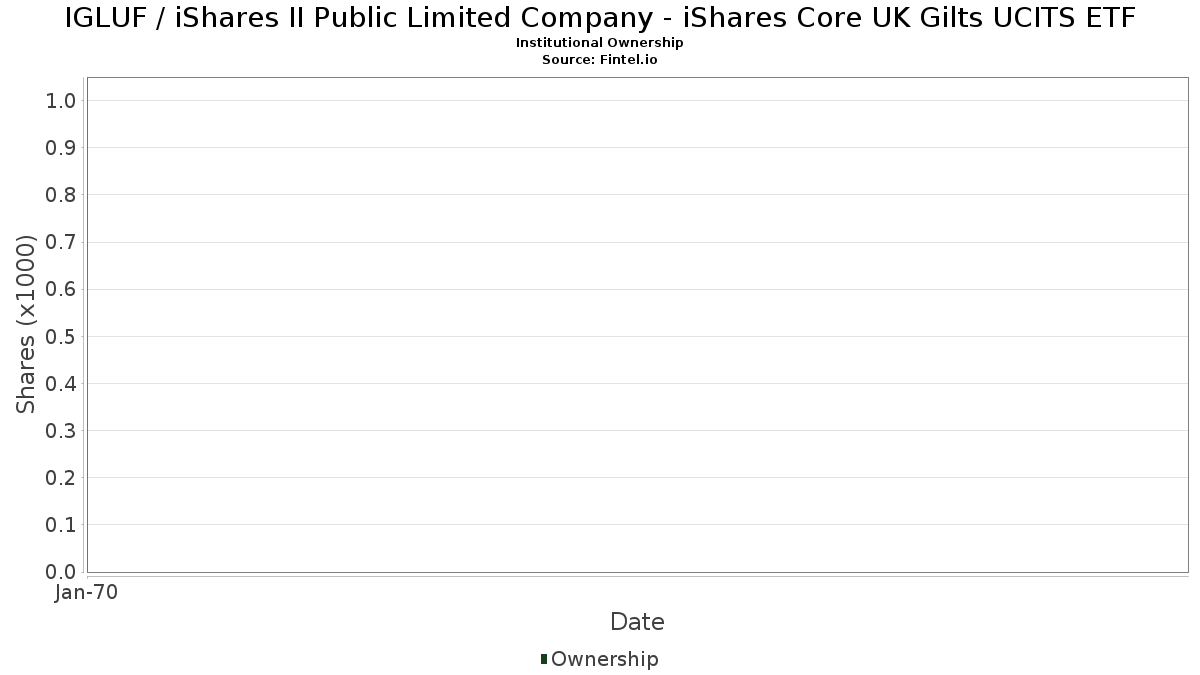Click the 0.9 y-axis tick label
Image resolution: width=1200 pixels, height=675 pixels.
(x=61, y=148)
